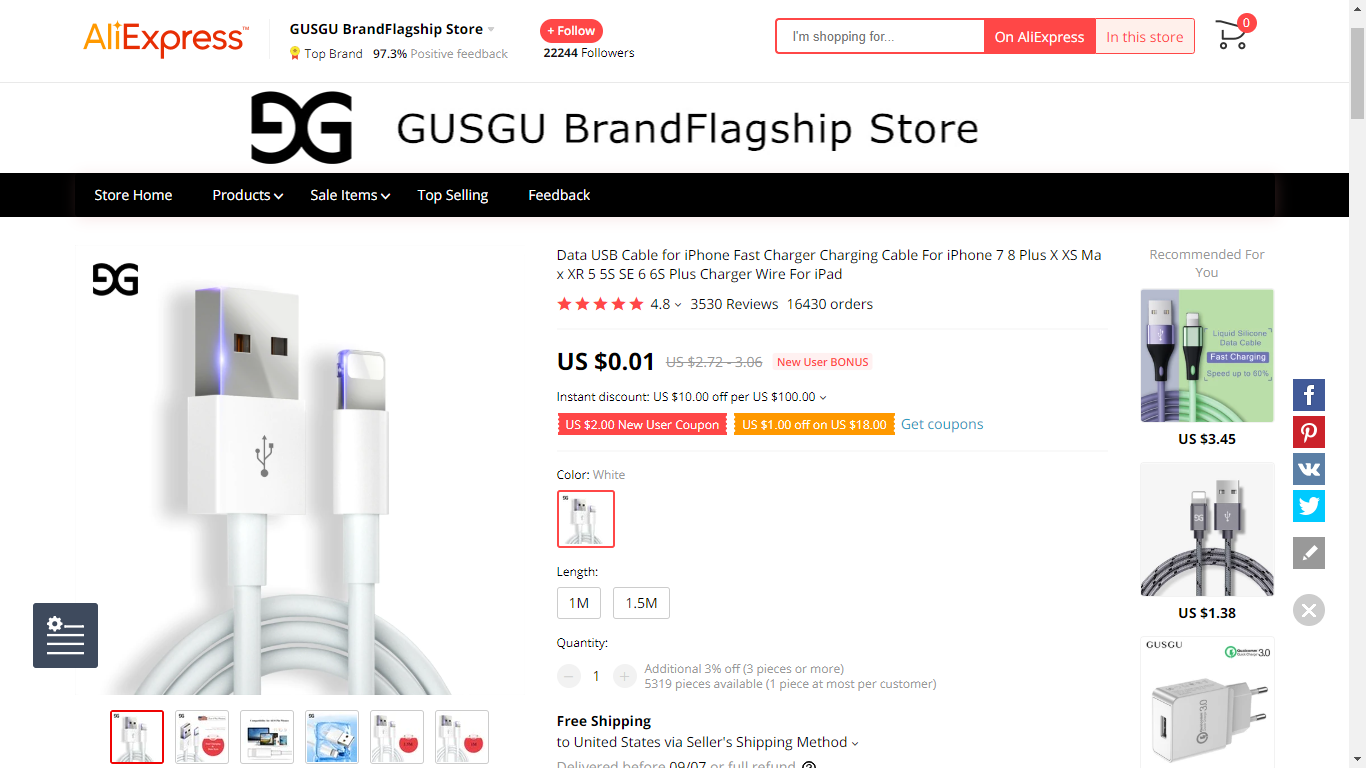Select the 1M length option
Image resolution: width=1366 pixels, height=768 pixels.
tap(579, 603)
